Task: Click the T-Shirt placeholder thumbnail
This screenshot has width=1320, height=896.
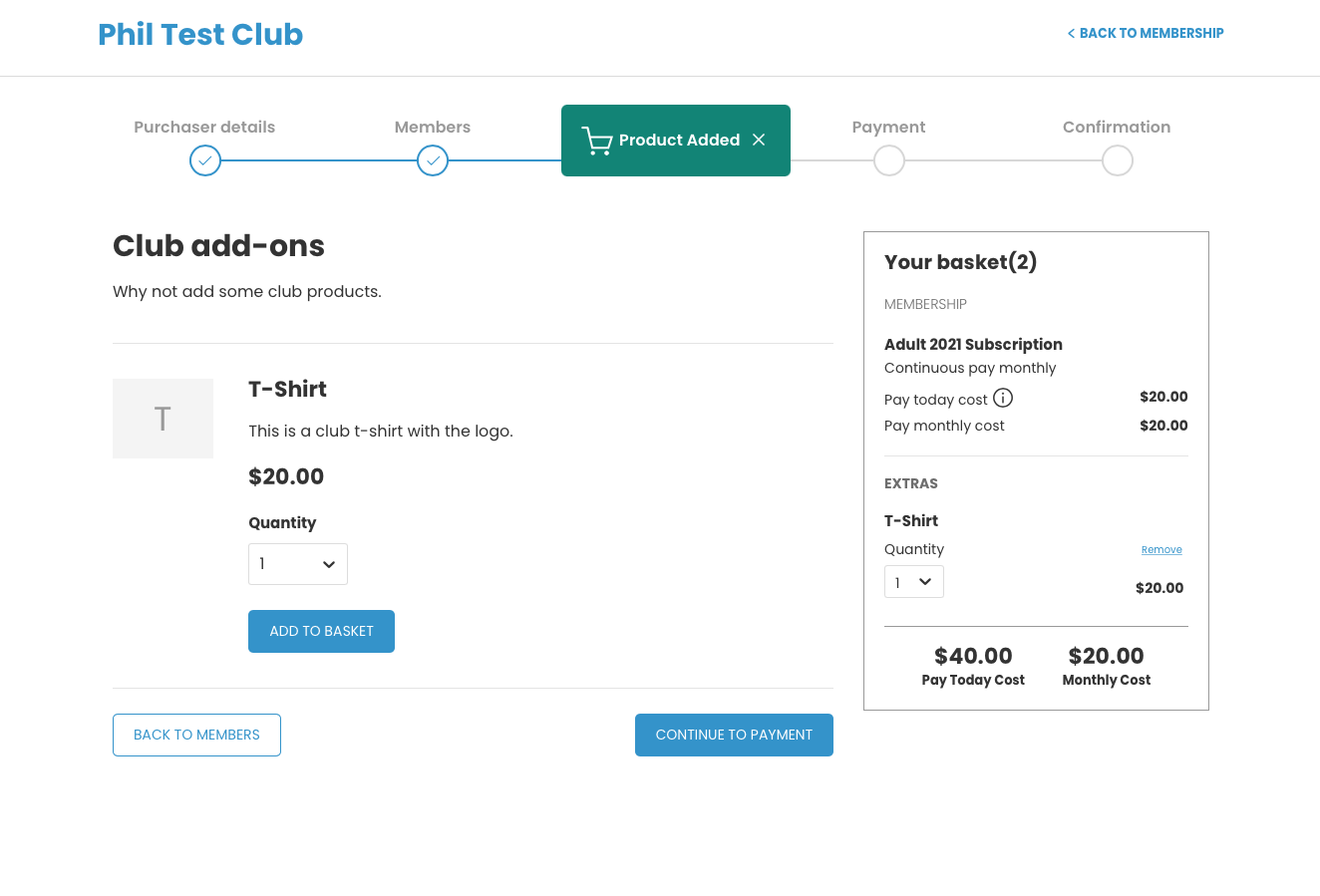Action: (x=163, y=419)
